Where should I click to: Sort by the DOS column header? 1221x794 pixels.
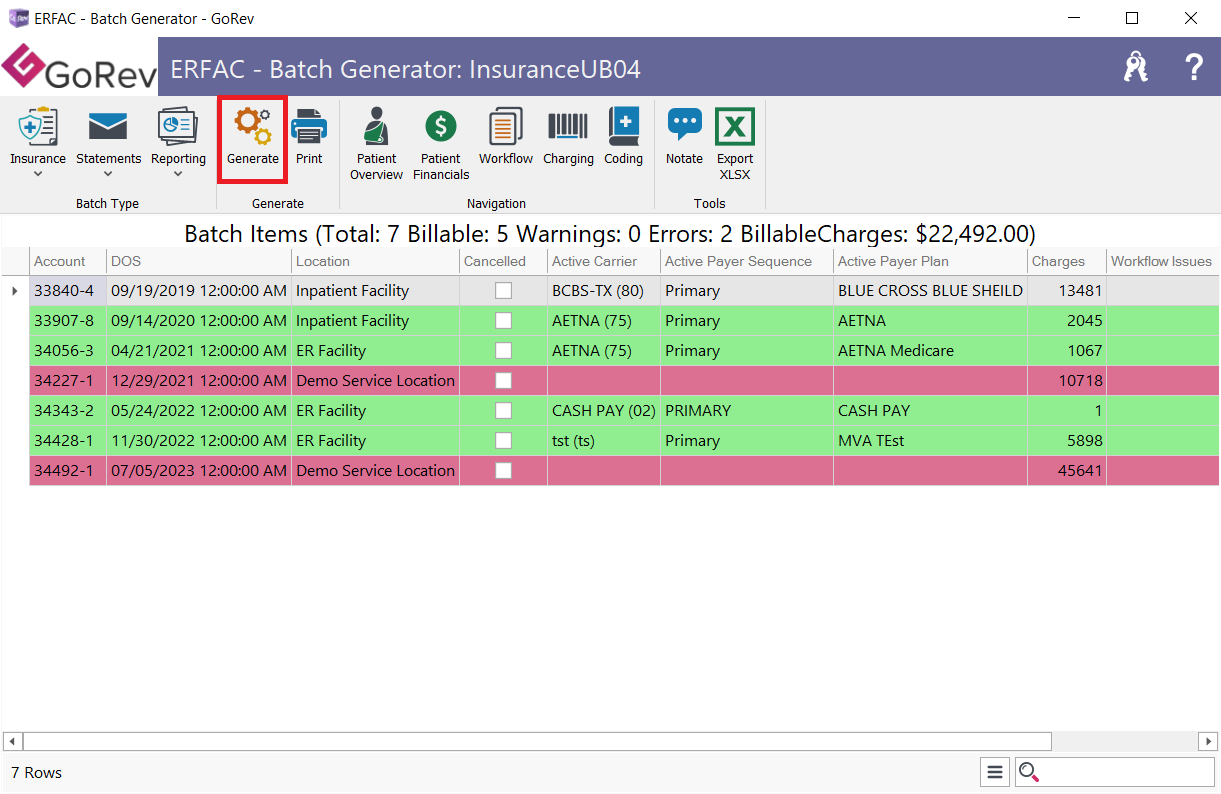199,261
